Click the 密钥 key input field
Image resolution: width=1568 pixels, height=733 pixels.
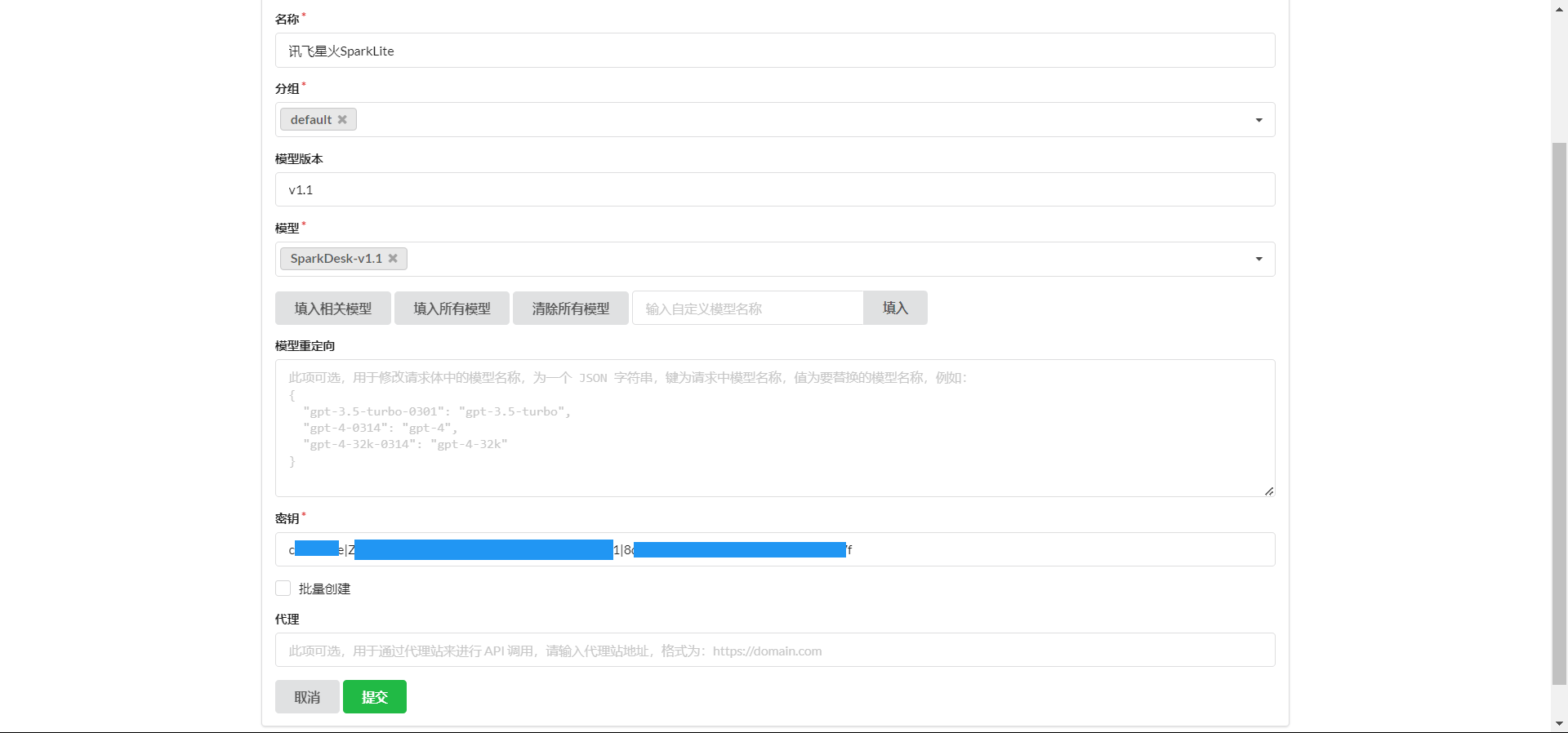pyautogui.click(x=1062, y=549)
